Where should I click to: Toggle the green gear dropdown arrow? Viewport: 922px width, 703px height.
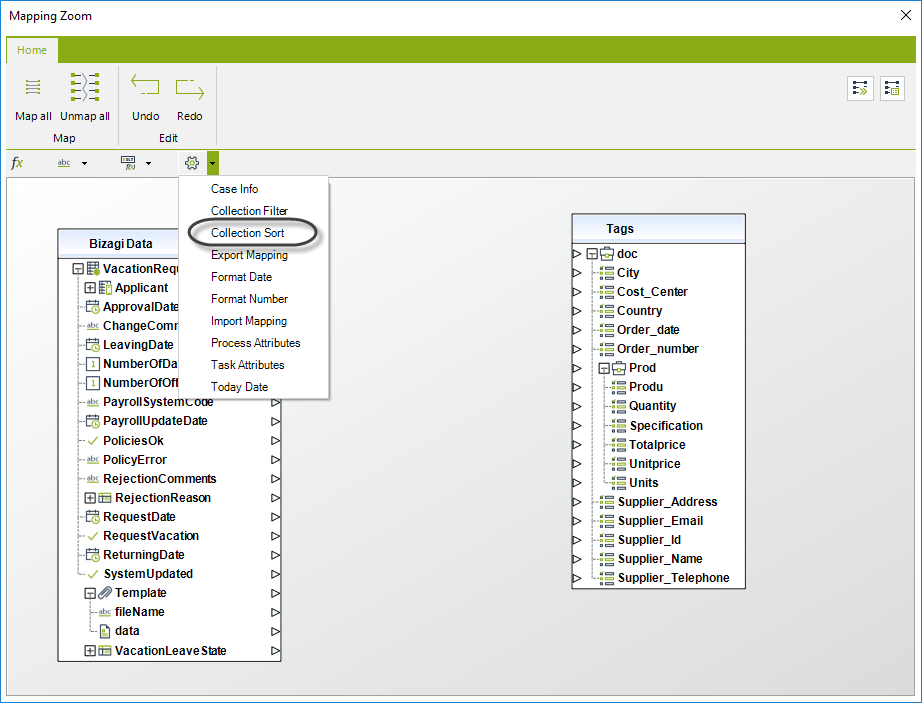213,163
